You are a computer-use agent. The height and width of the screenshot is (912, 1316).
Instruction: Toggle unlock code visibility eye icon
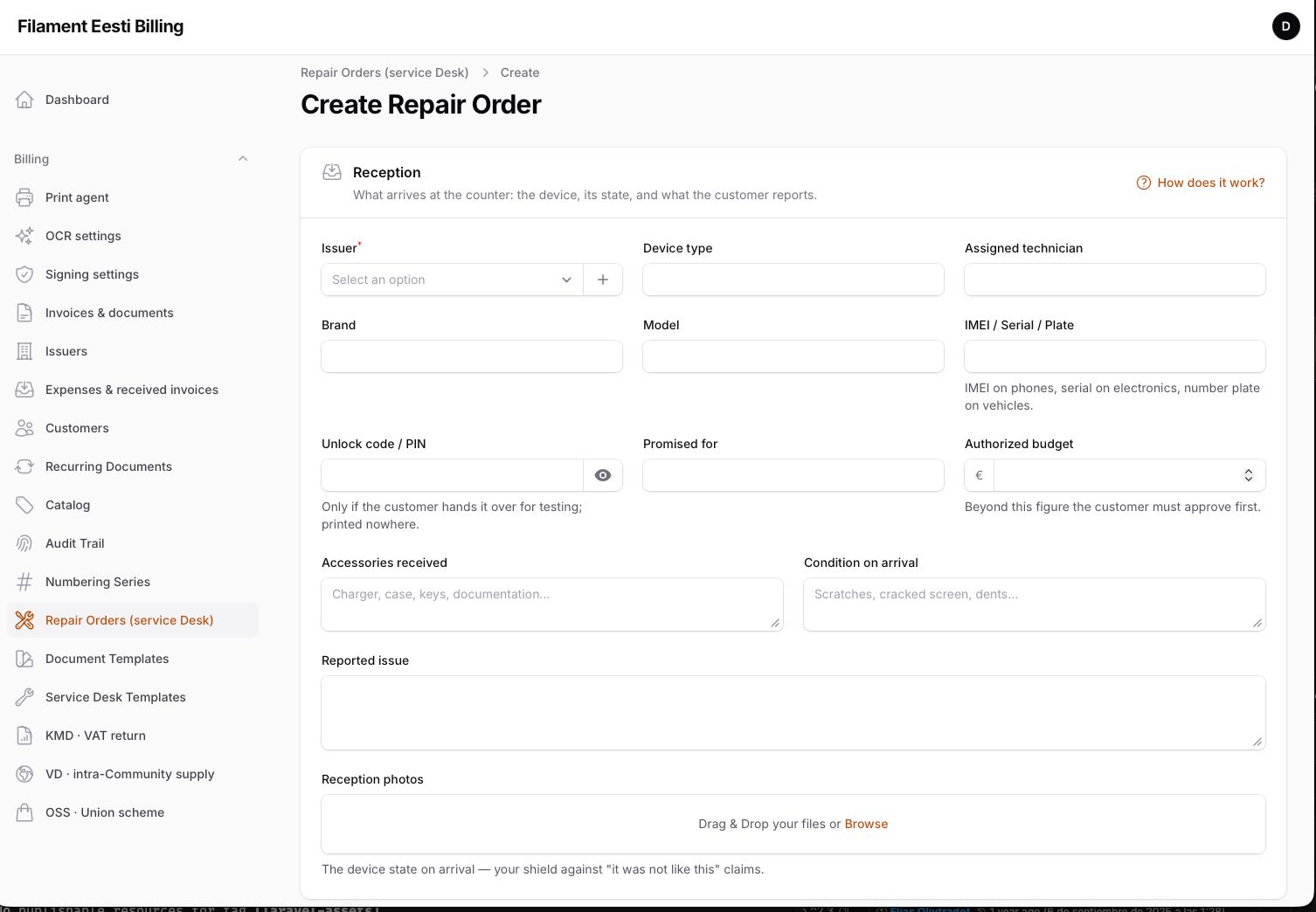pos(603,475)
